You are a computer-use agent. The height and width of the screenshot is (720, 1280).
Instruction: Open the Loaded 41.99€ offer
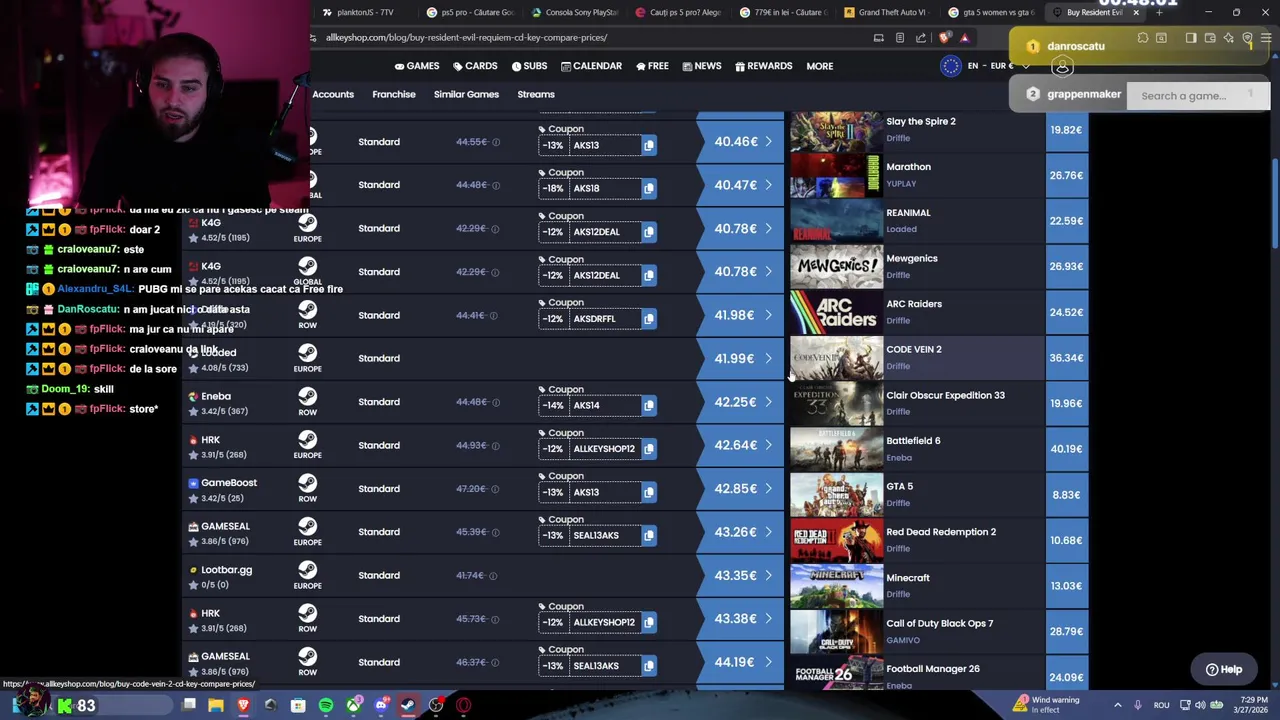point(741,358)
